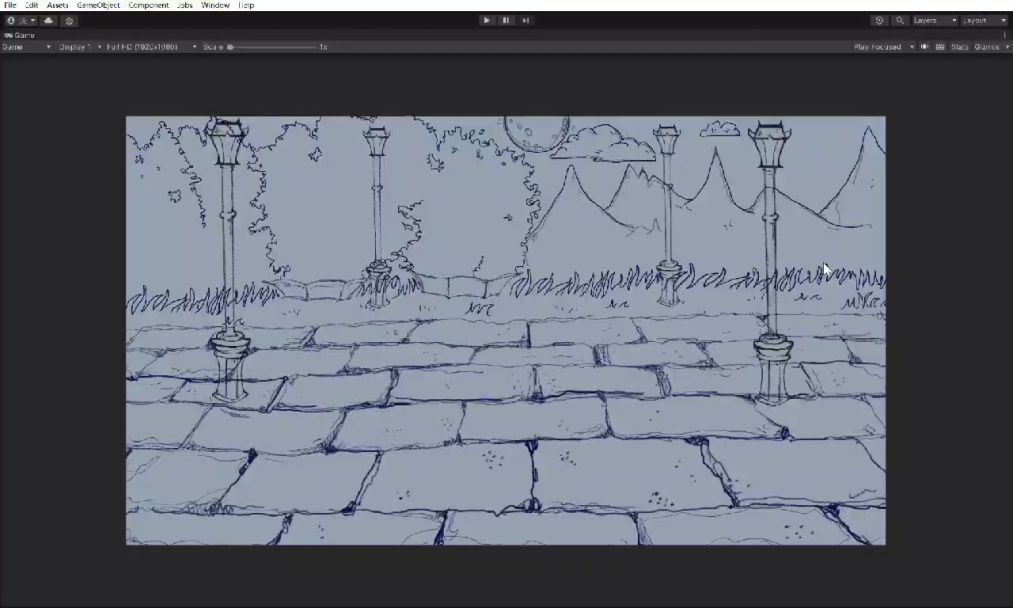Open the cloud services icon
Image resolution: width=1013 pixels, height=608 pixels.
click(48, 20)
